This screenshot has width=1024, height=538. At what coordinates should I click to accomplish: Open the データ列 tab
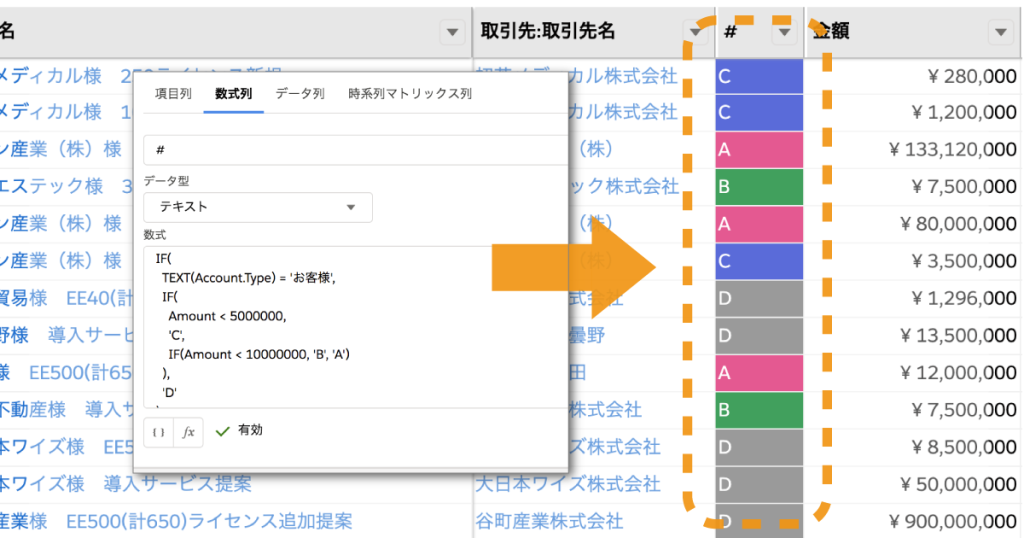[x=300, y=94]
